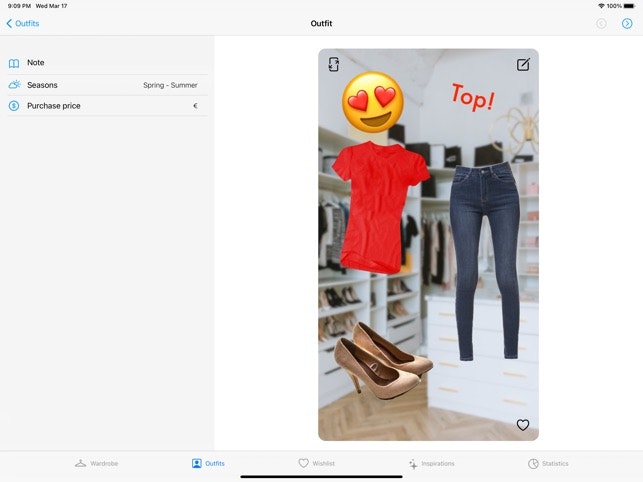Tap the Outfit page title

coord(321,23)
